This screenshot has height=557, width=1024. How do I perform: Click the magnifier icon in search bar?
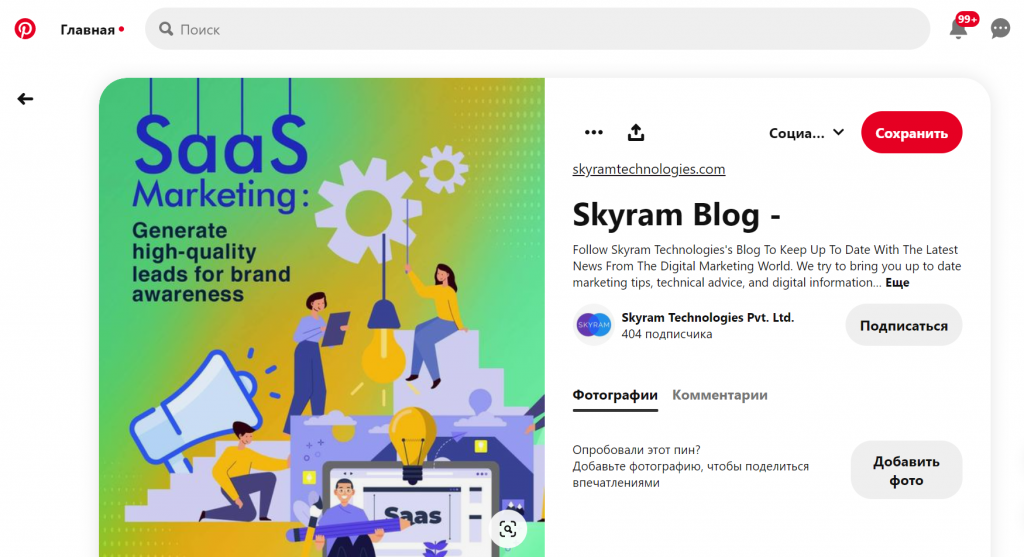(x=166, y=29)
